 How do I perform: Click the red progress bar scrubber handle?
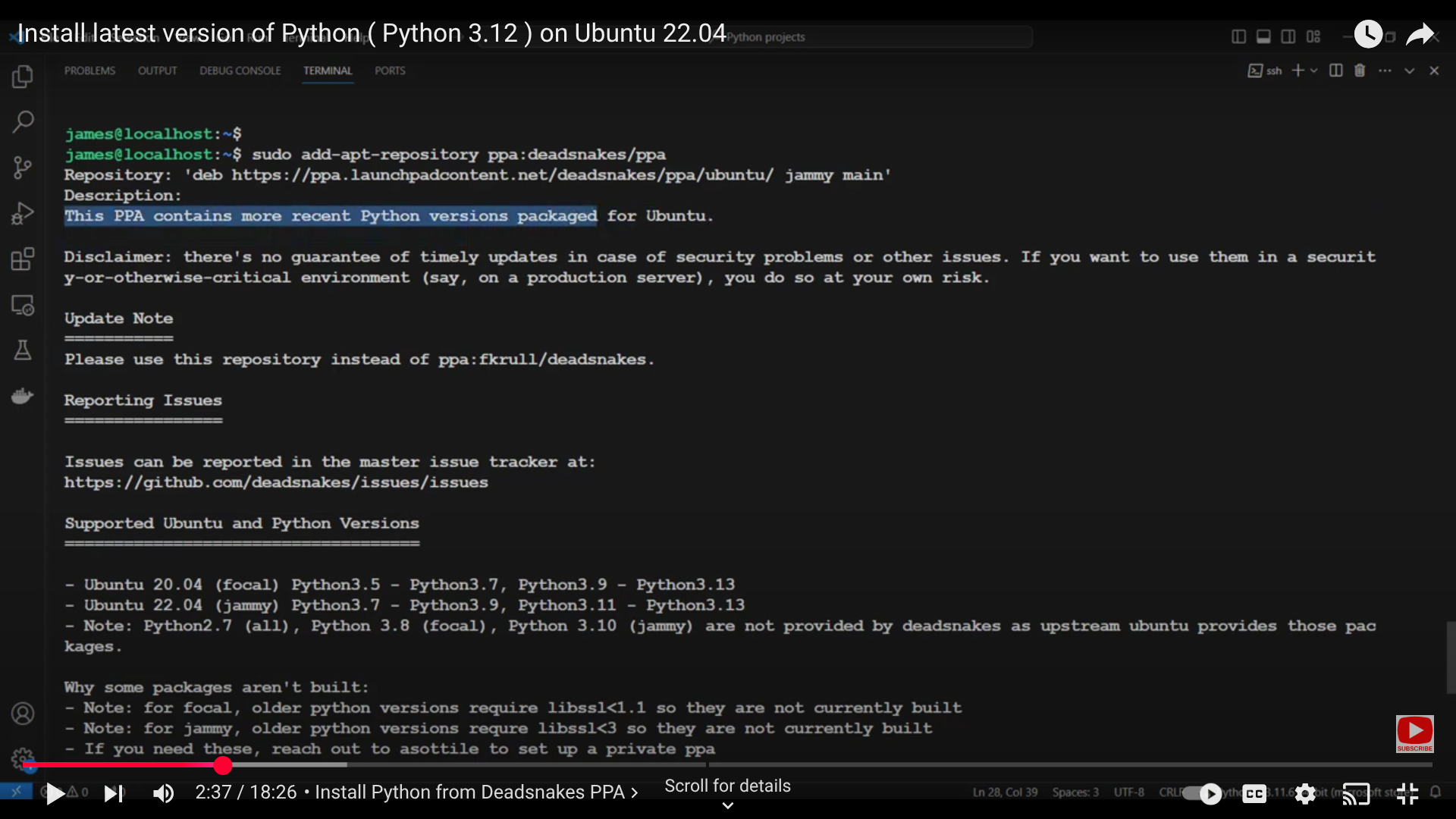click(x=222, y=765)
